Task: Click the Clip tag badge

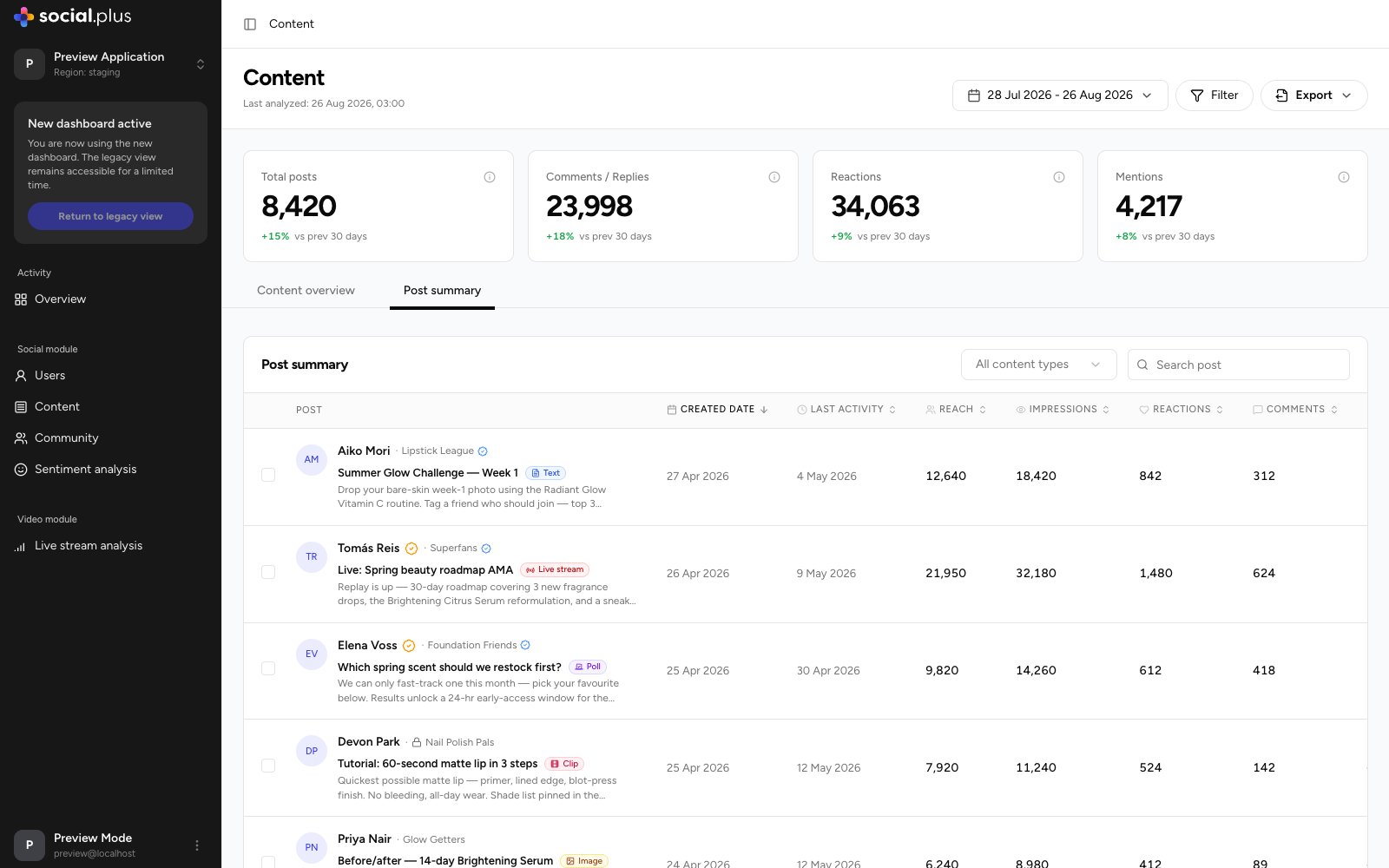Action: [x=564, y=764]
